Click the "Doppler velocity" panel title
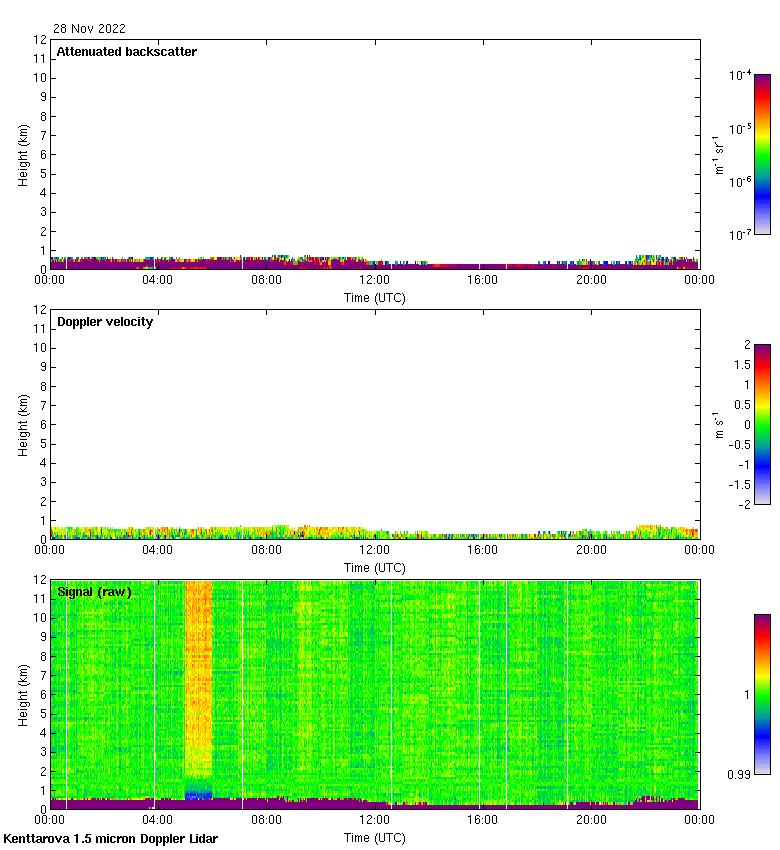The width and height of the screenshot is (780, 850). coord(105,322)
